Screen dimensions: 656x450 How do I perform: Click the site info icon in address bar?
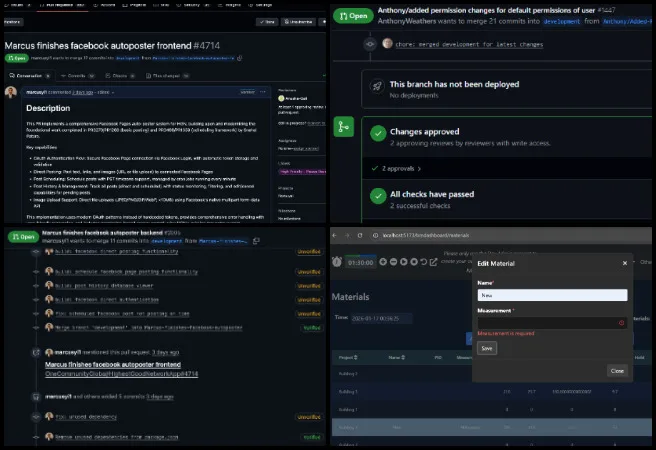375,235
